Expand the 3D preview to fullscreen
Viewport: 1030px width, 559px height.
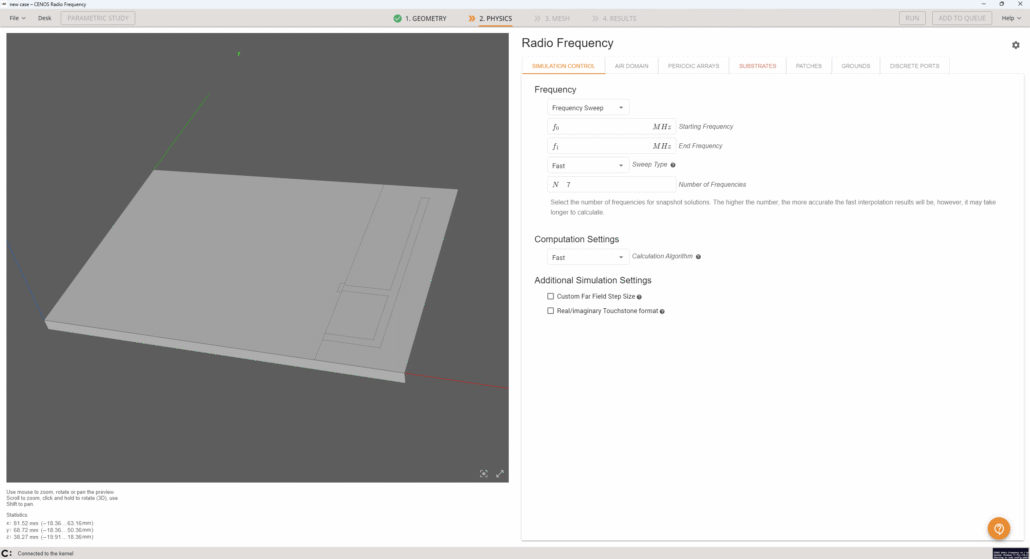(x=500, y=474)
